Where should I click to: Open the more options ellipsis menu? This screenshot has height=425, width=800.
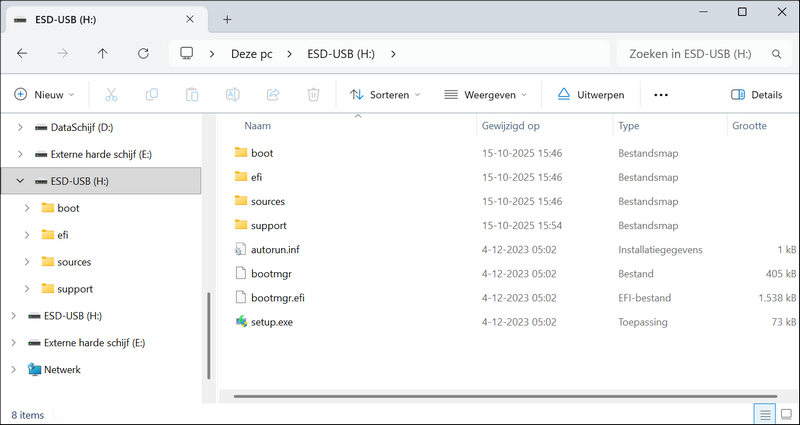660,95
